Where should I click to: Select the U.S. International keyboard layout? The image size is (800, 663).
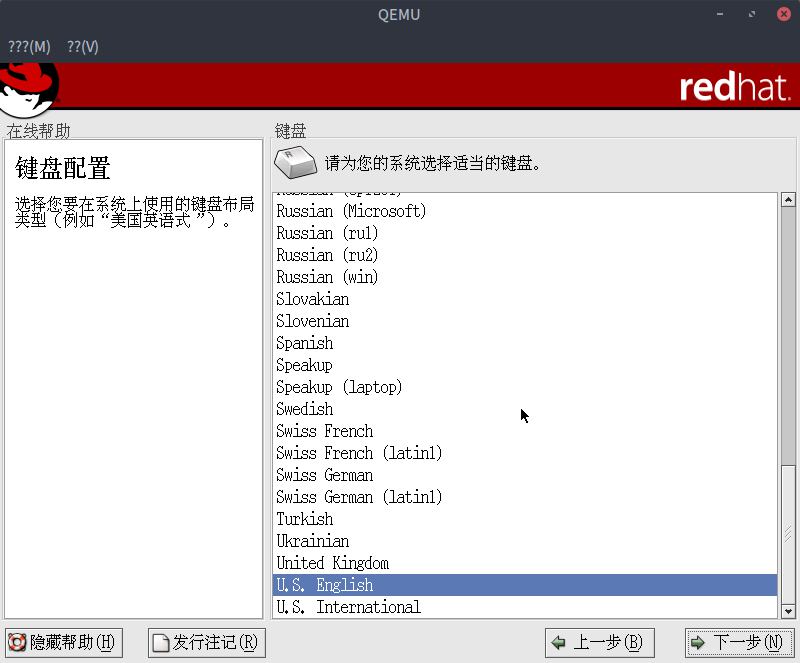[348, 607]
